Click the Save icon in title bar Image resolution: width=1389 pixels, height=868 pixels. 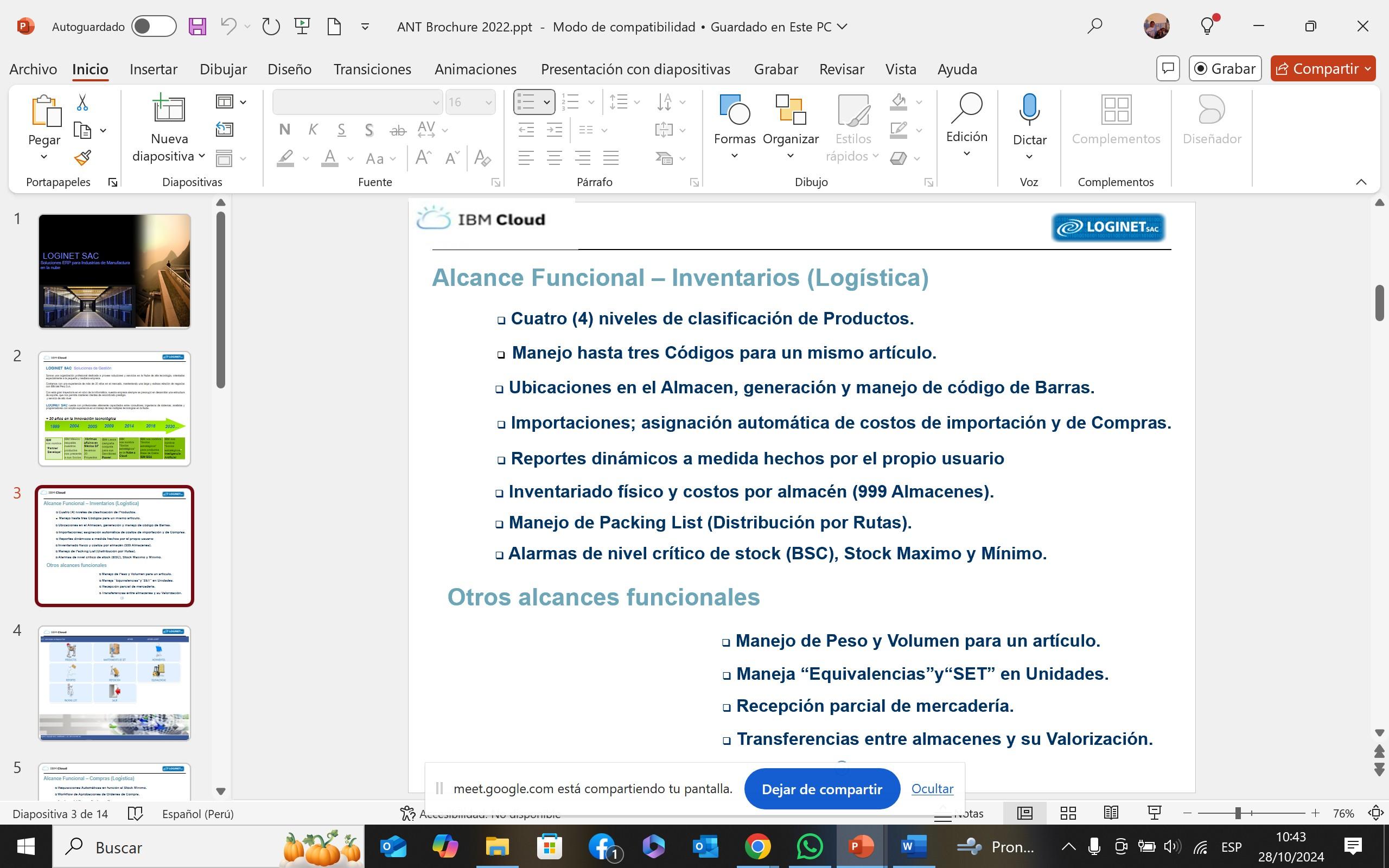[197, 27]
